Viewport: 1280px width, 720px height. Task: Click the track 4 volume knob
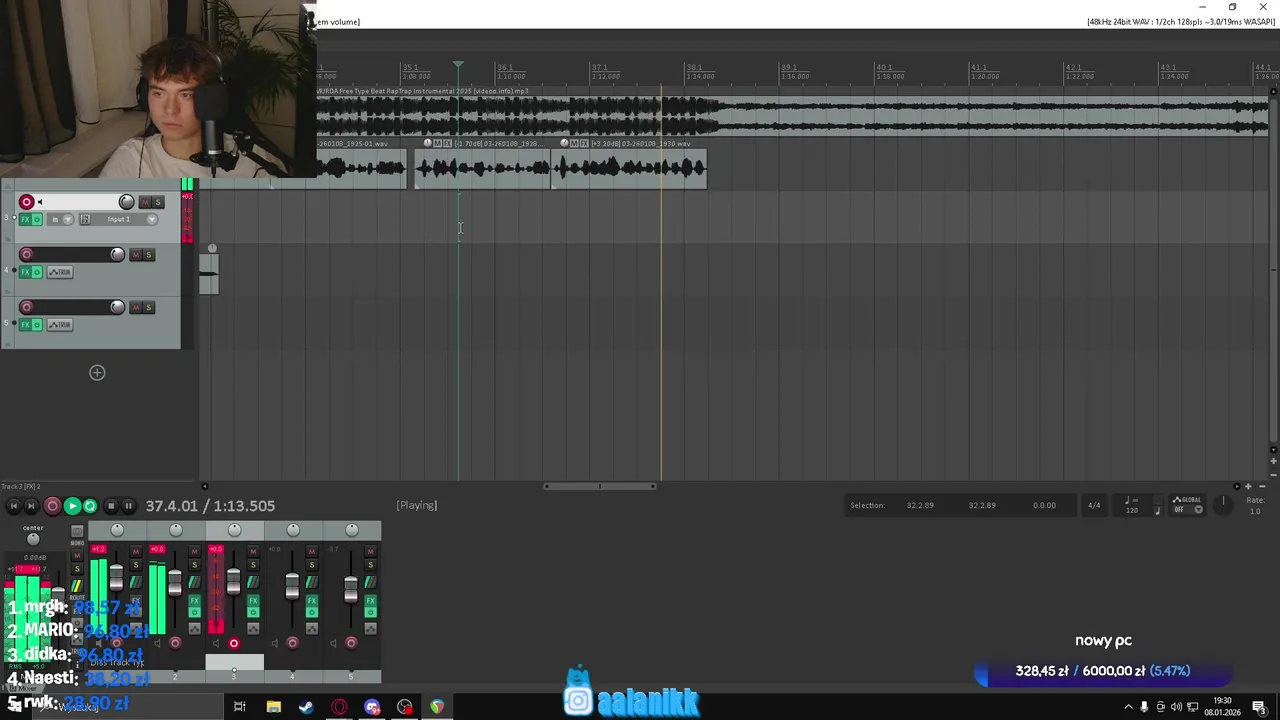[117, 254]
